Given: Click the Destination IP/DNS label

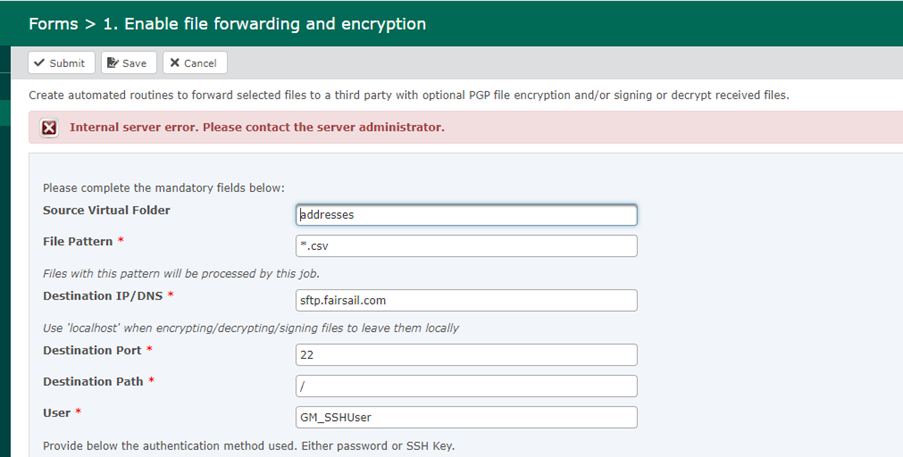Looking at the screenshot, I should click(x=103, y=296).
